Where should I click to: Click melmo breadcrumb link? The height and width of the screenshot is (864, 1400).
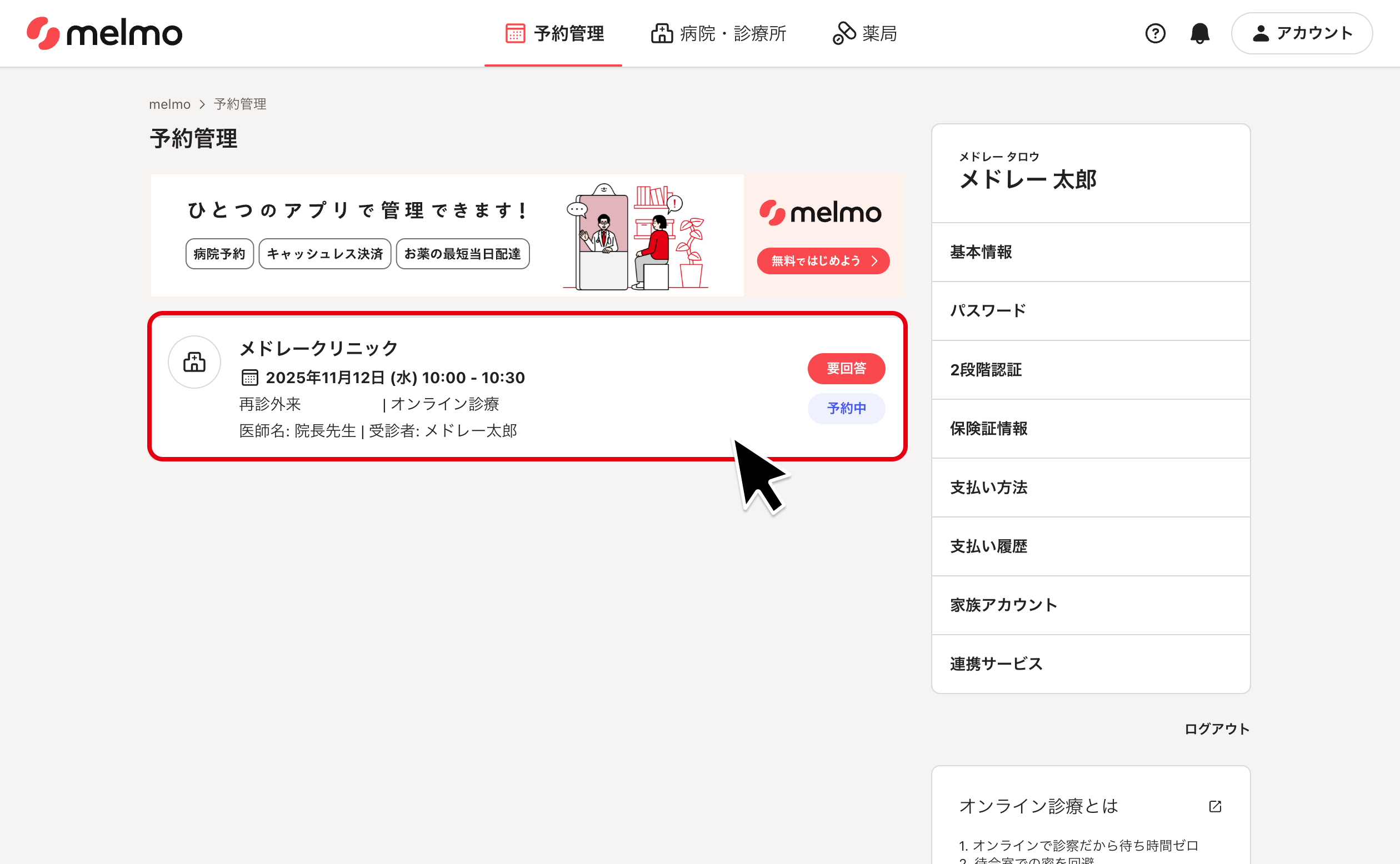click(x=169, y=104)
